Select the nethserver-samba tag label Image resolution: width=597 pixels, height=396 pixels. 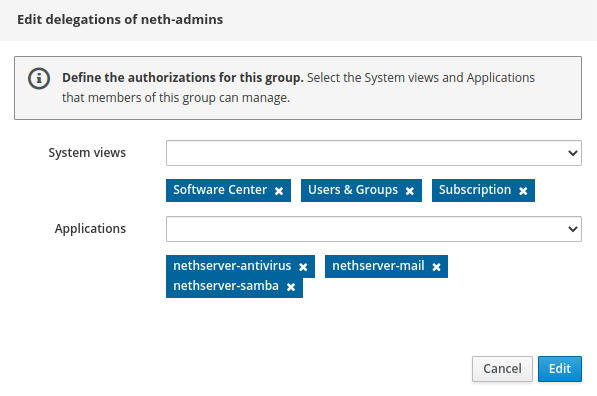[x=226, y=286]
